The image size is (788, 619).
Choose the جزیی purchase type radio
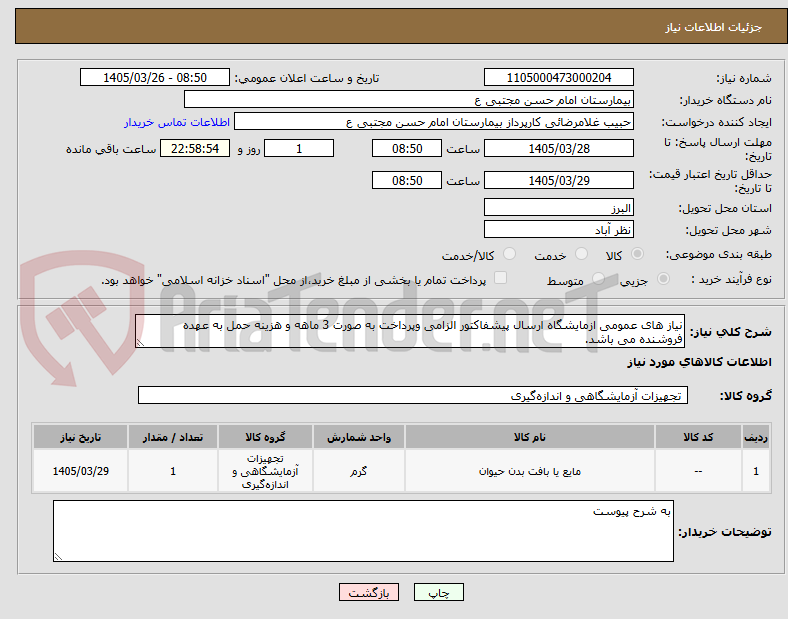[x=663, y=279]
